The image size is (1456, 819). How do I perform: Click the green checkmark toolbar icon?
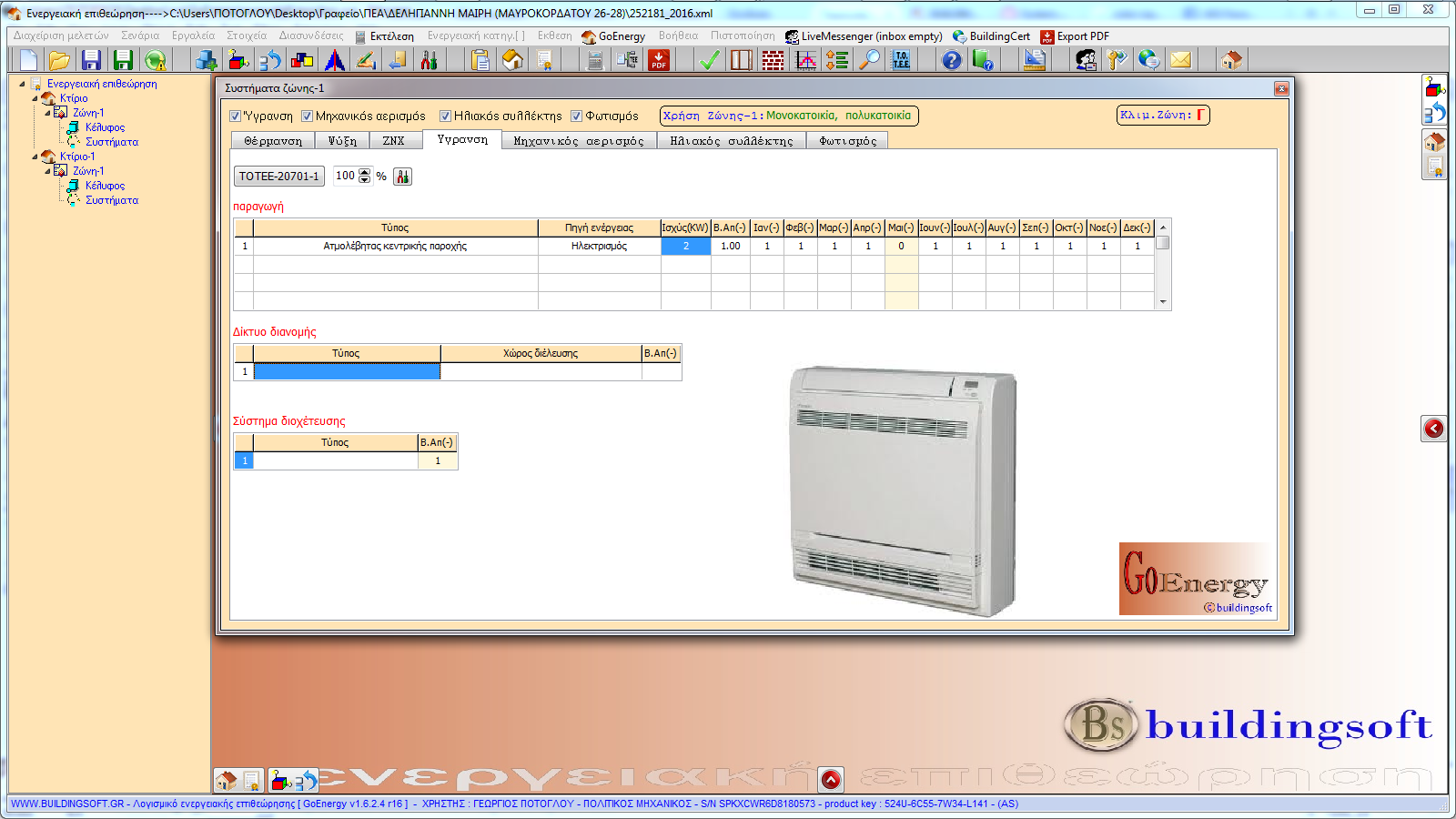coord(709,60)
